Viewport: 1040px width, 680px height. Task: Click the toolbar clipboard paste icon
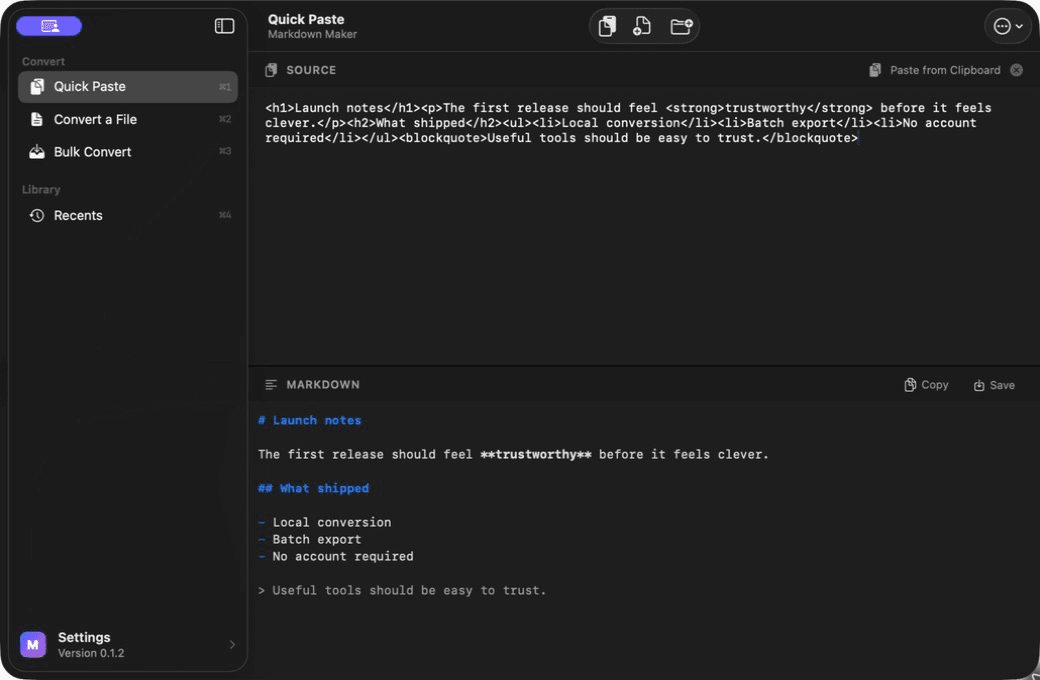(607, 26)
